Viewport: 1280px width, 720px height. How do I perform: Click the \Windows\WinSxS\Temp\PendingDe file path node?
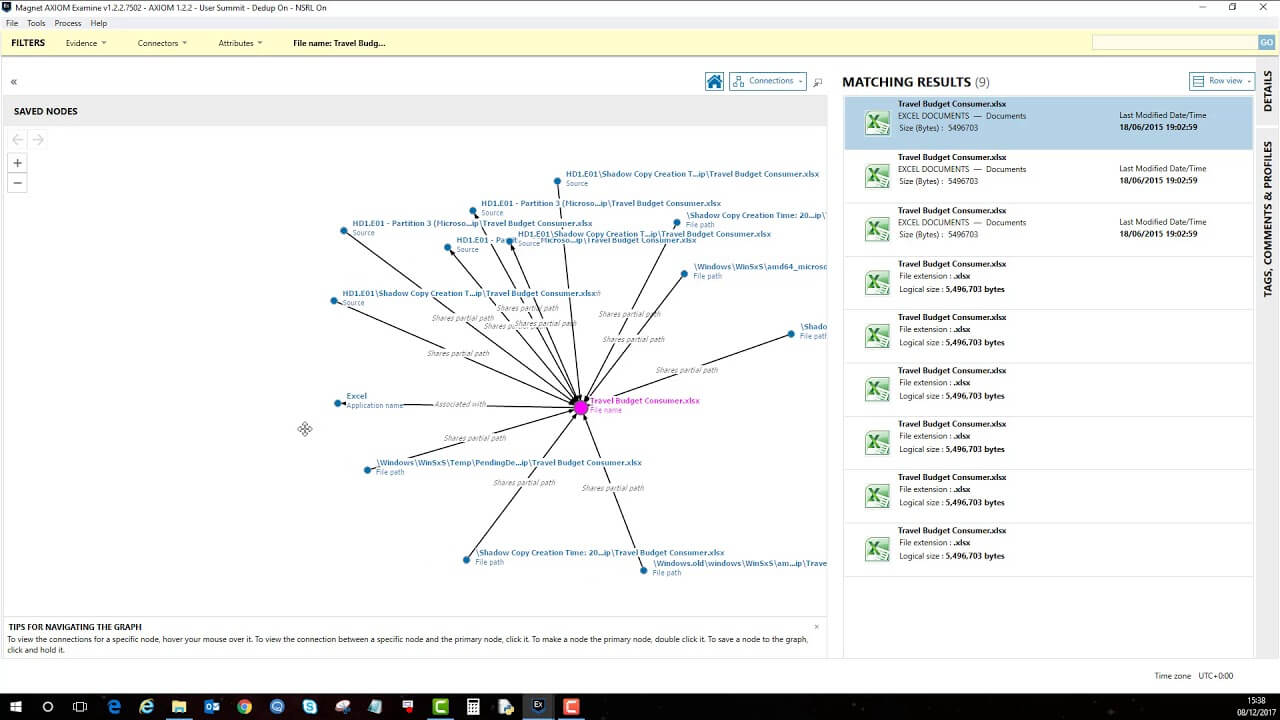click(368, 469)
